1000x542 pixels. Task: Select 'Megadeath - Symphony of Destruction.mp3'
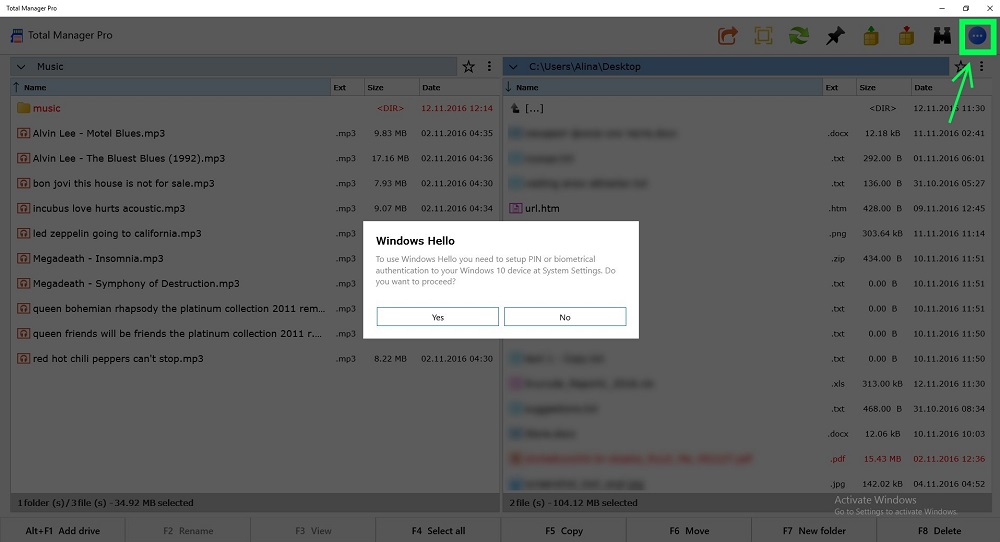coord(187,283)
